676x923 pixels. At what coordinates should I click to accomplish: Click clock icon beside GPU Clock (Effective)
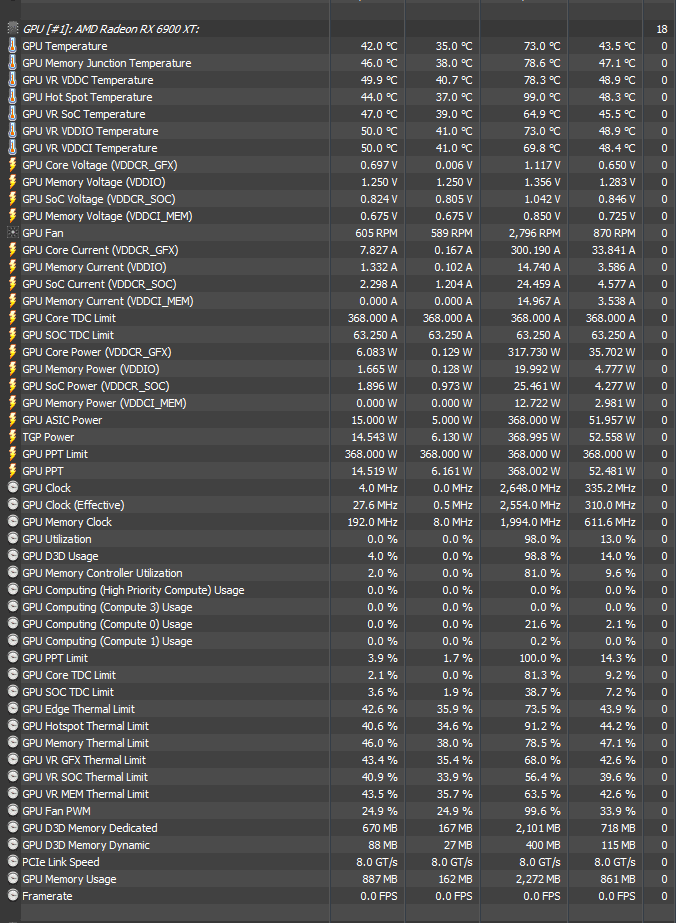[x=13, y=504]
